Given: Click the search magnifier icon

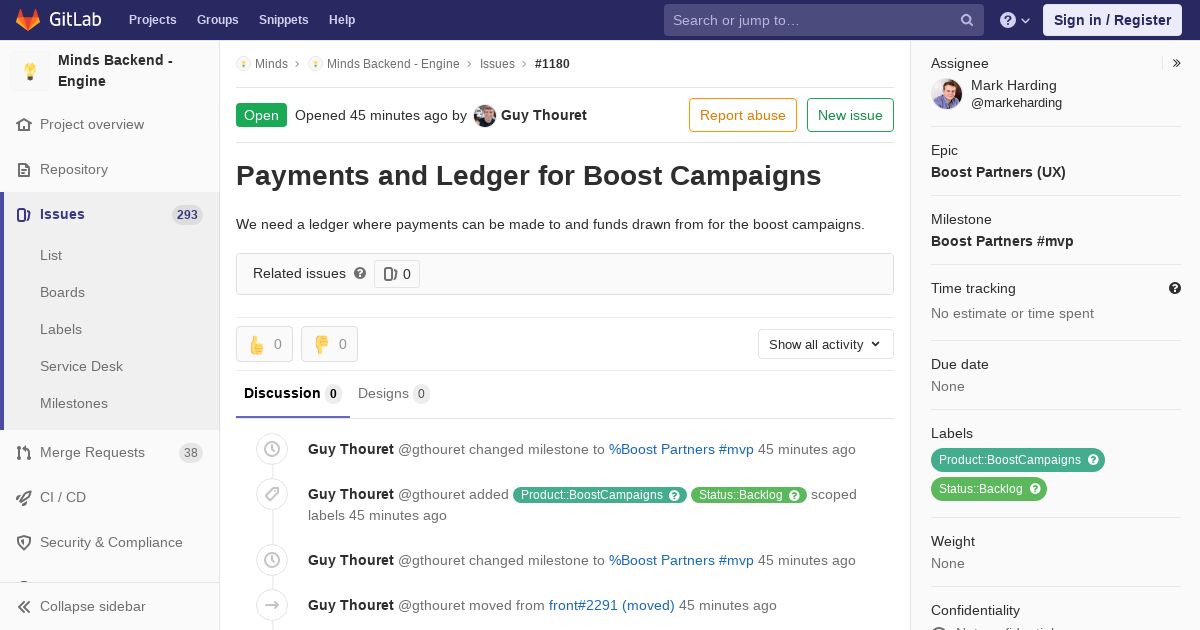Looking at the screenshot, I should click(x=967, y=20).
